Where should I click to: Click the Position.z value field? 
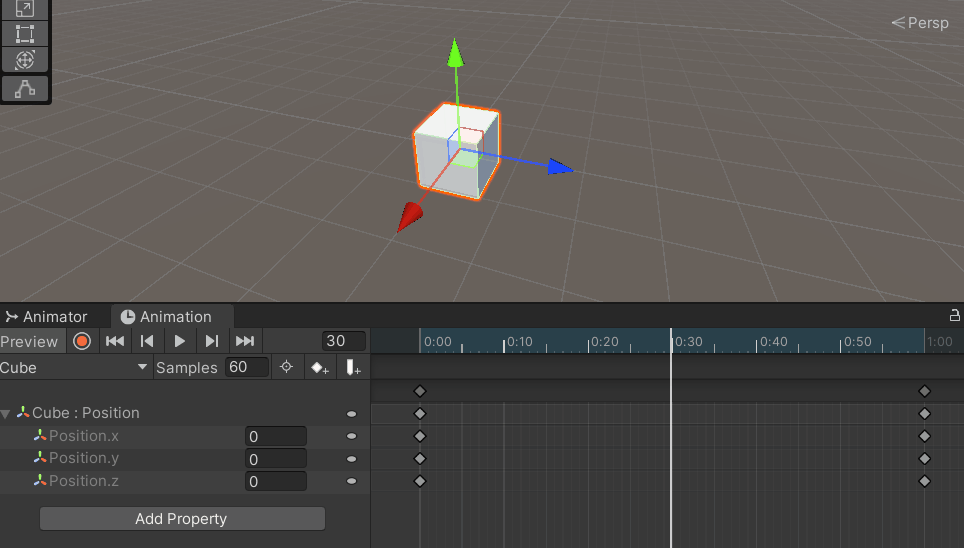[x=275, y=482]
